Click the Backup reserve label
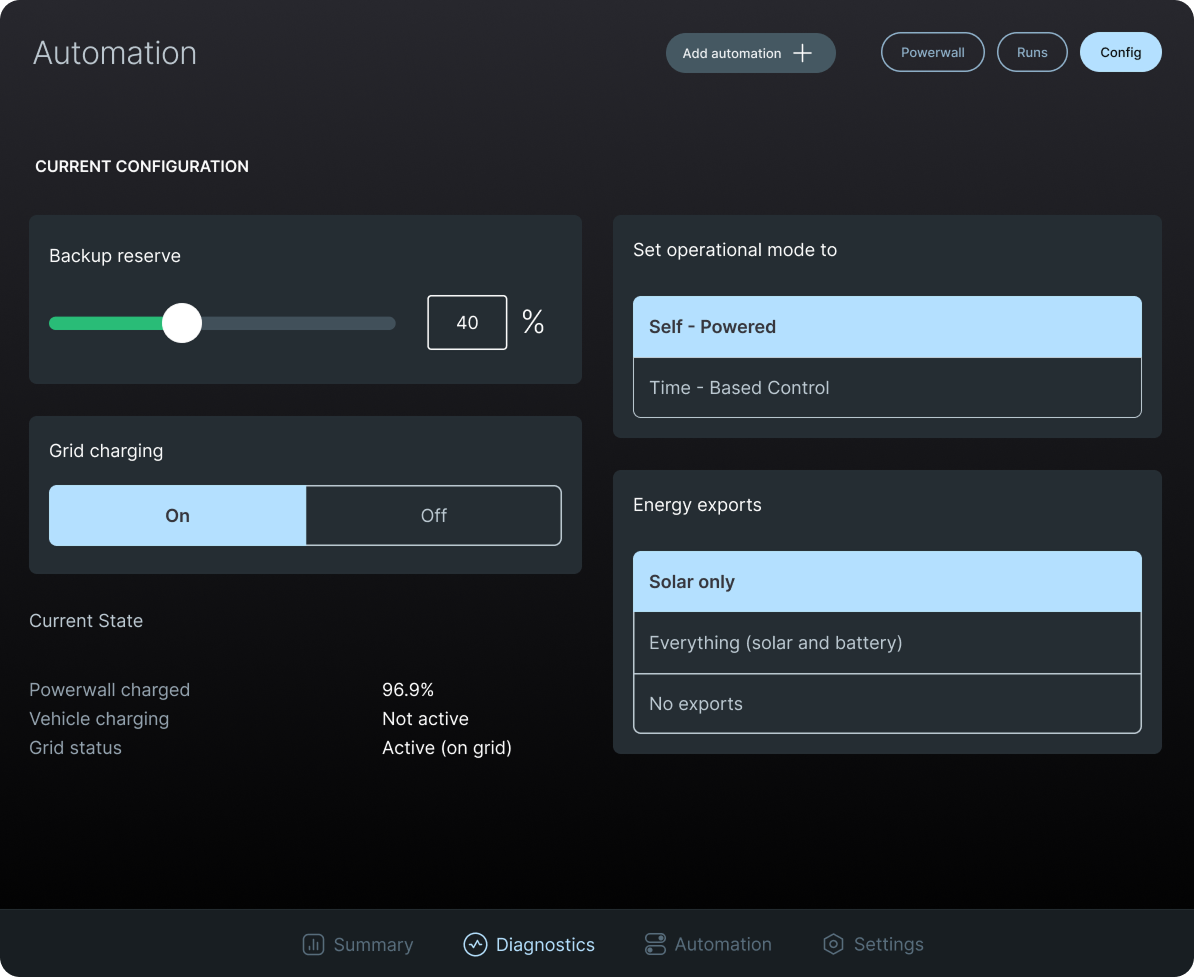This screenshot has height=977, width=1194. (115, 256)
